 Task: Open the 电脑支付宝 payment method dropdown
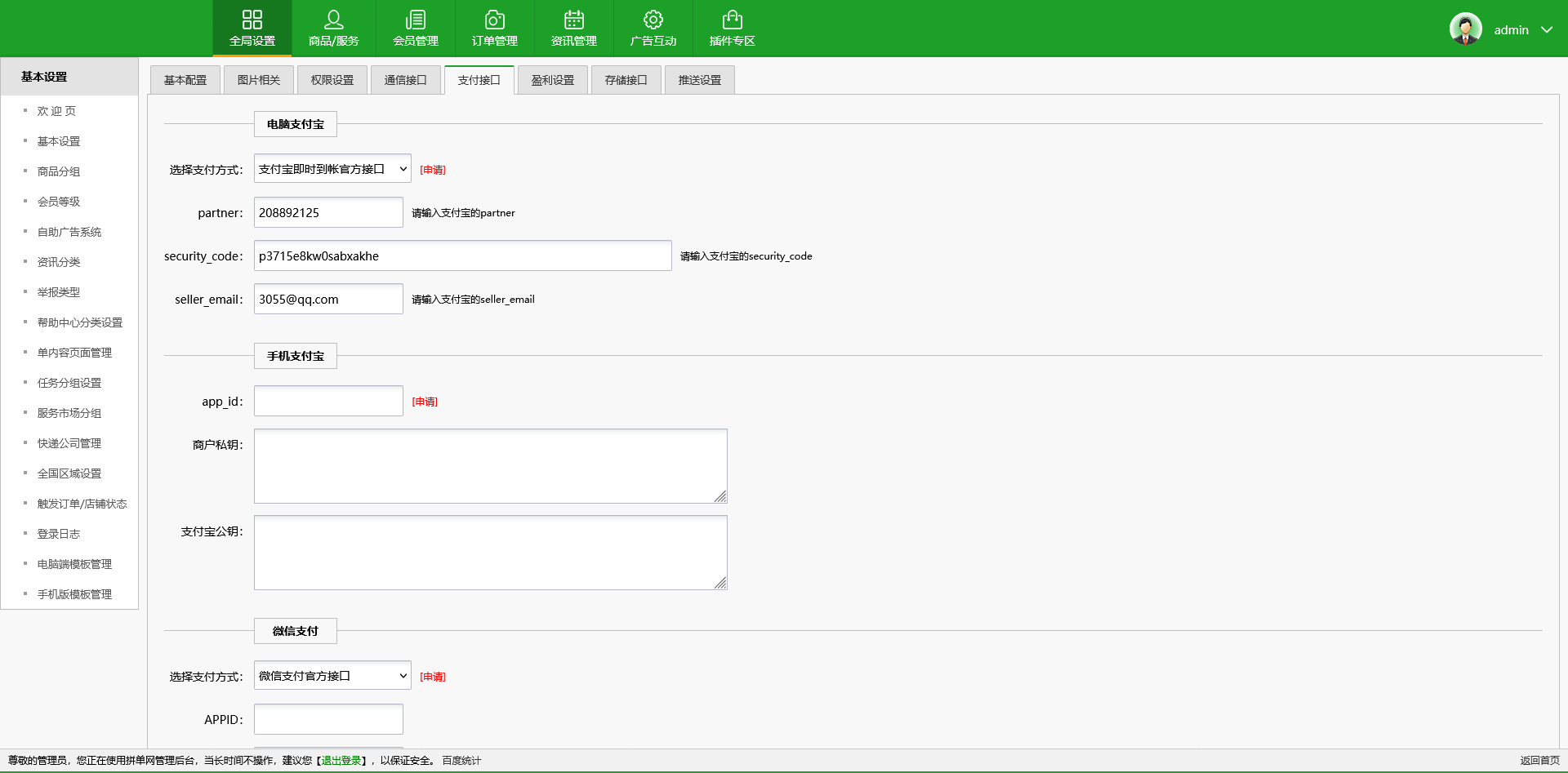pos(332,169)
